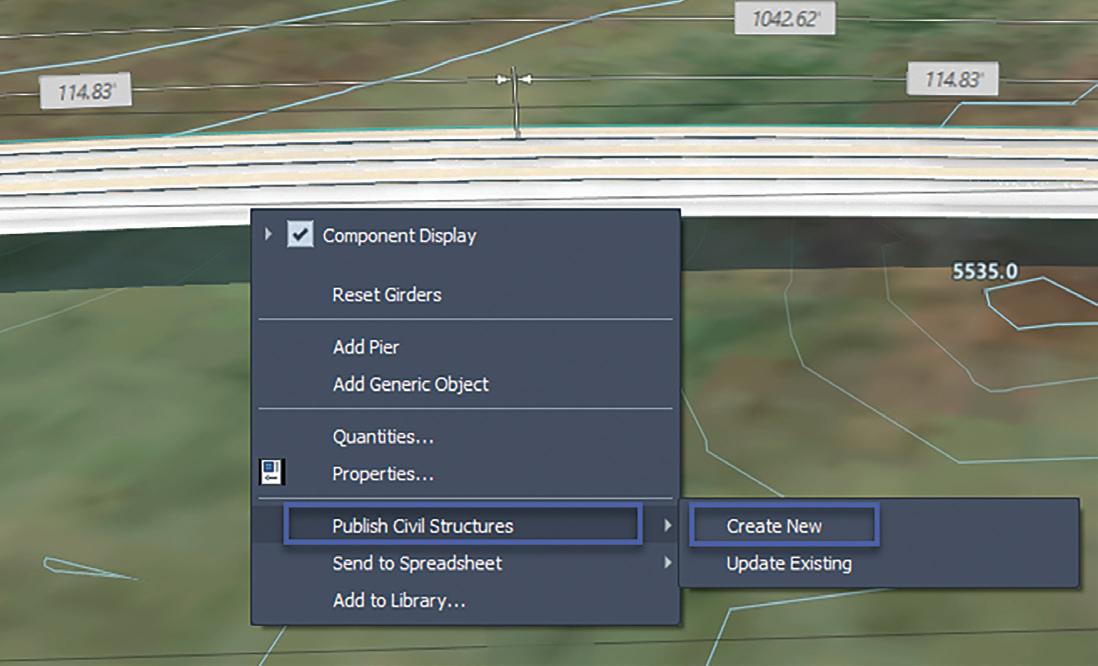
Task: Expand the Send to Spreadsheet arrow
Action: 667,562
